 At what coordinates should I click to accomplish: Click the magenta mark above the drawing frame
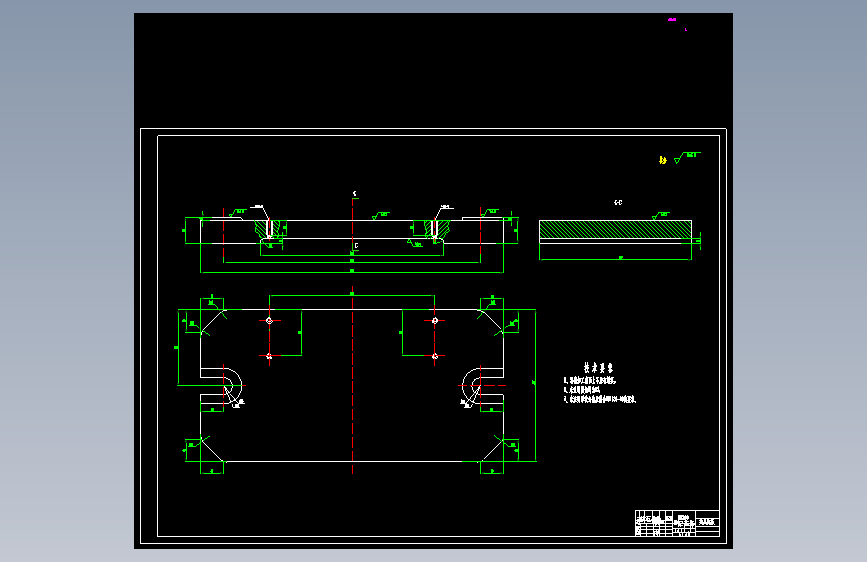(672, 19)
